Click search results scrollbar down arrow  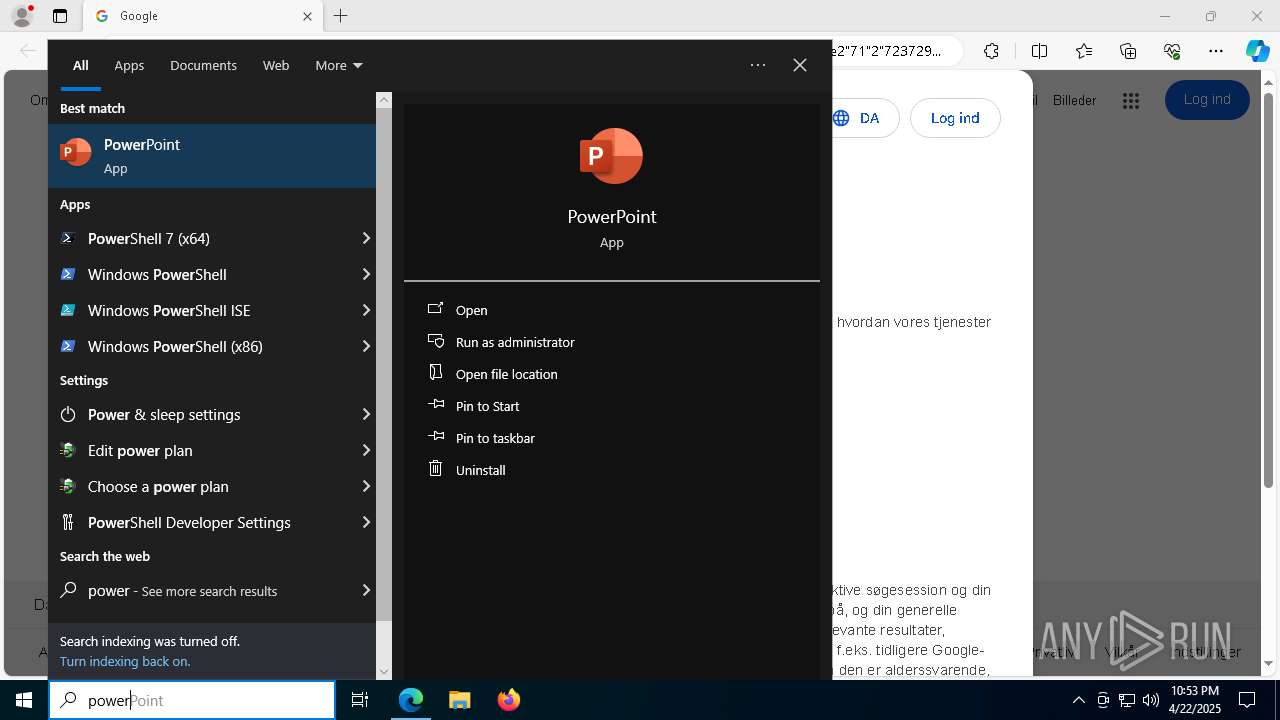[x=384, y=672]
